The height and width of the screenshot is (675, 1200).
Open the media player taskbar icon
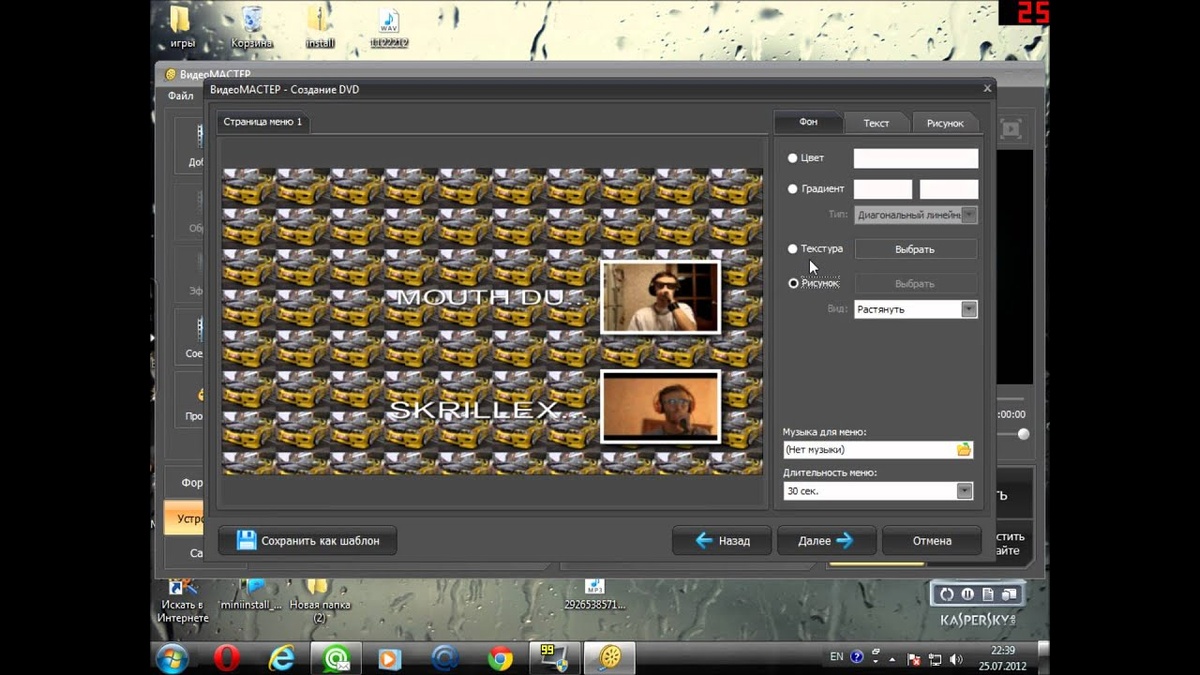point(390,658)
